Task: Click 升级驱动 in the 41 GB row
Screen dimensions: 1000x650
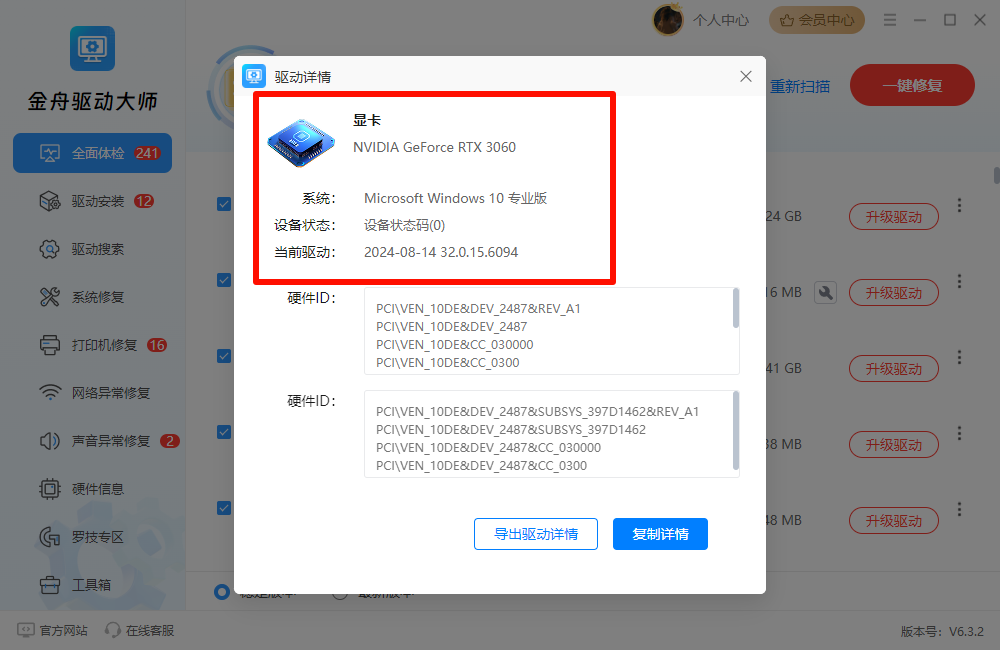Action: click(x=893, y=369)
